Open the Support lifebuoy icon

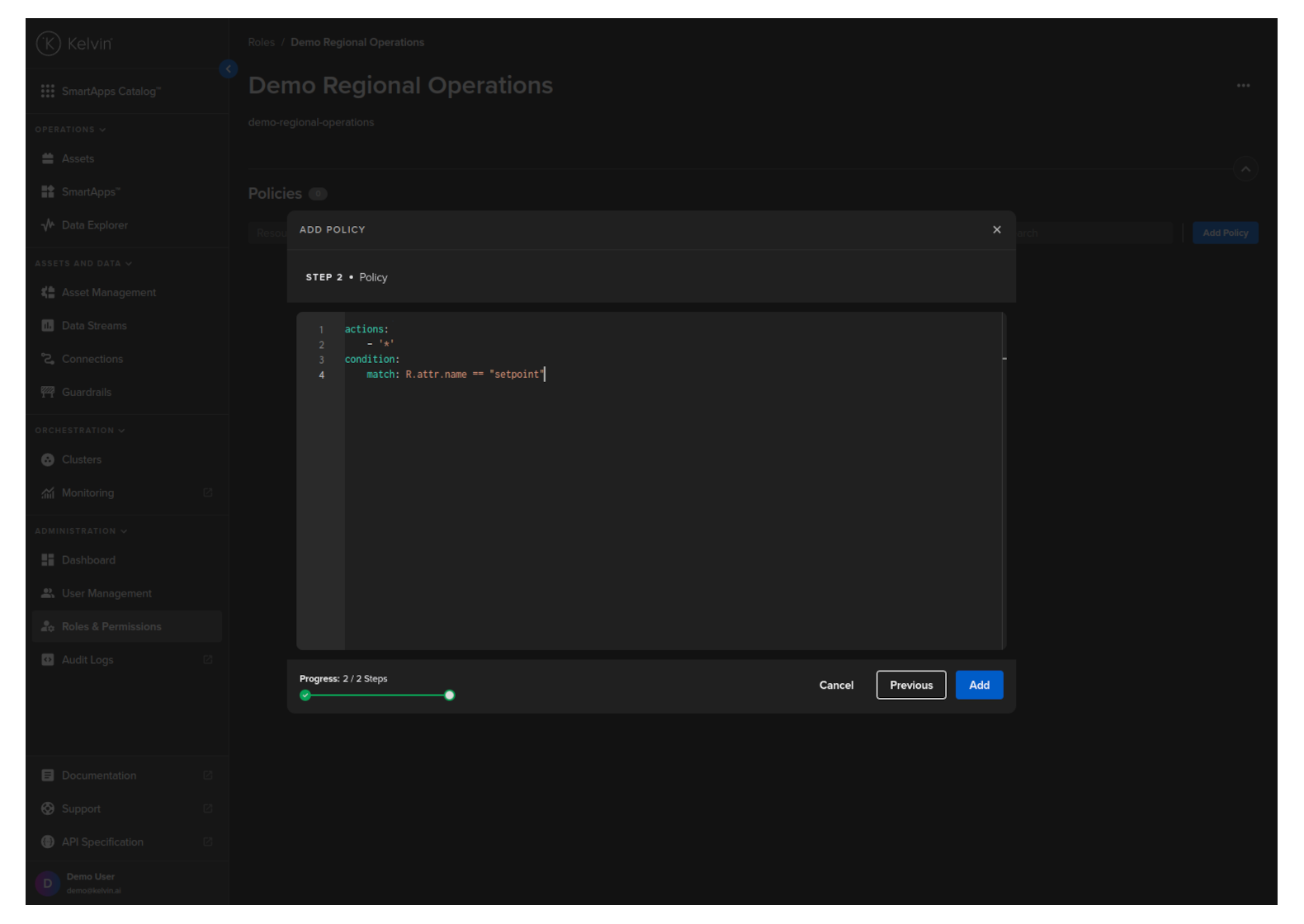pyautogui.click(x=48, y=808)
